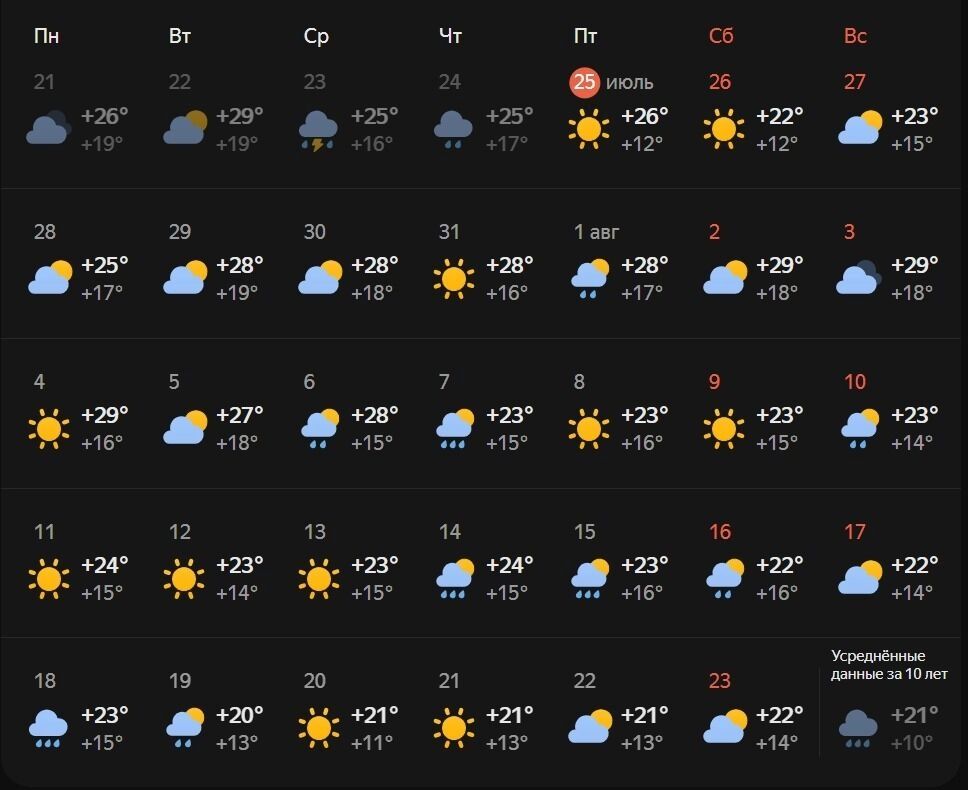Select the rain cloud icon for August 18

click(x=49, y=728)
